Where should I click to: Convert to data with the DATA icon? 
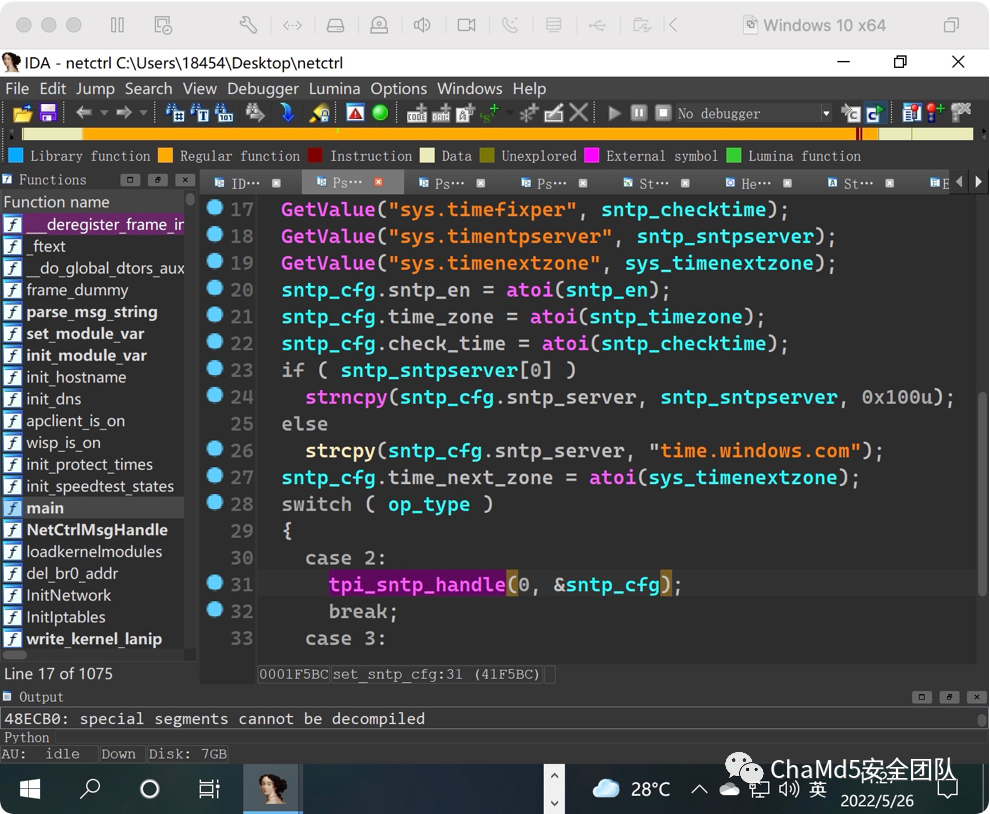pos(441,114)
